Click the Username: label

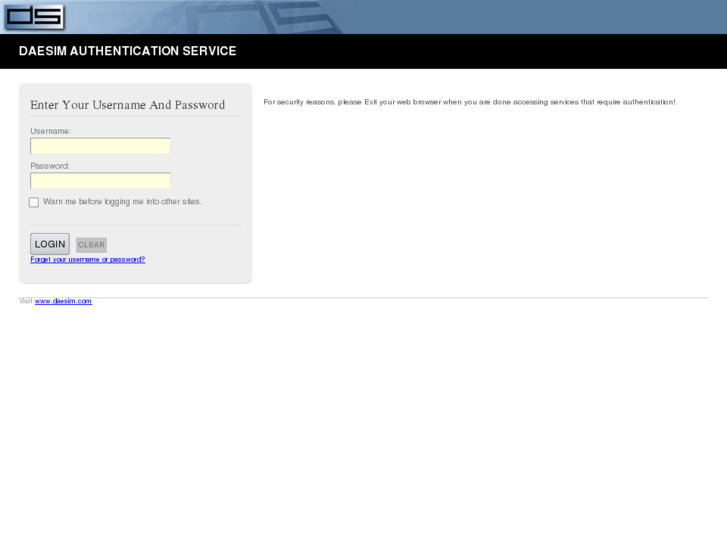pos(51,131)
